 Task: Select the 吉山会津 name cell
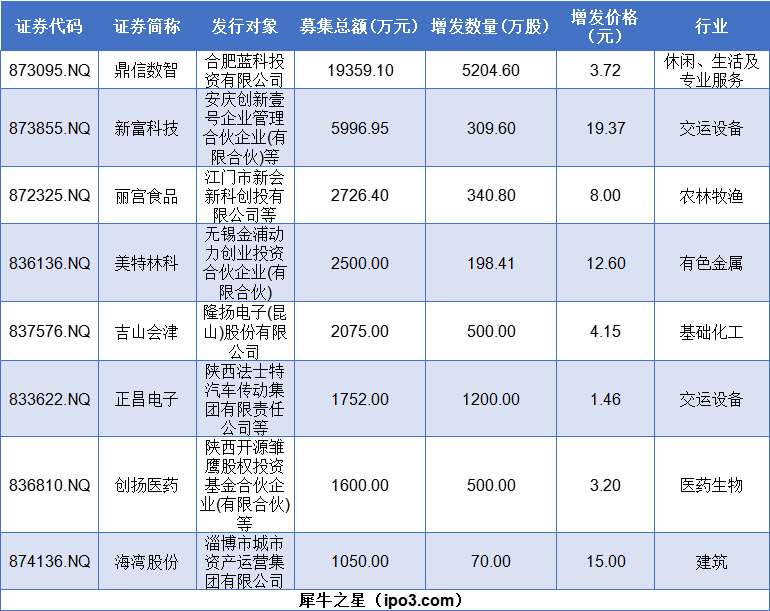coord(147,331)
